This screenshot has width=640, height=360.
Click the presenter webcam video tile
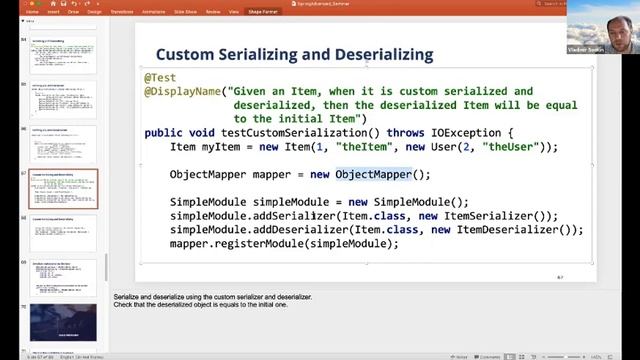pyautogui.click(x=603, y=27)
